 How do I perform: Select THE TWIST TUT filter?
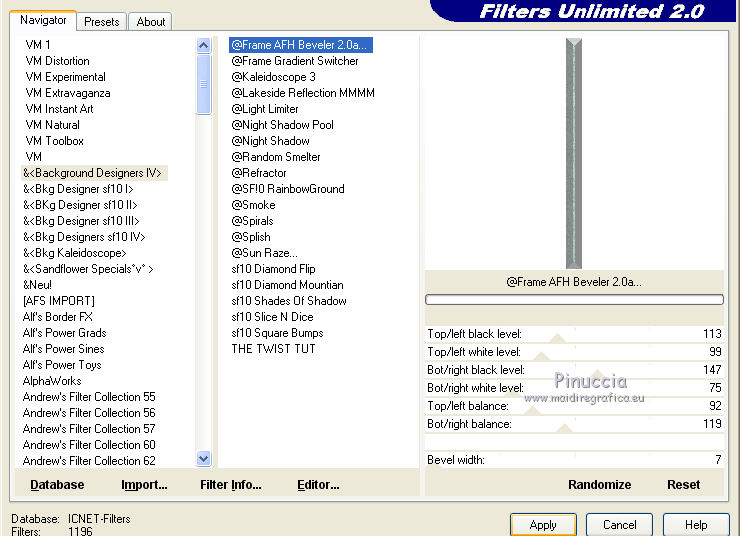[x=273, y=350]
